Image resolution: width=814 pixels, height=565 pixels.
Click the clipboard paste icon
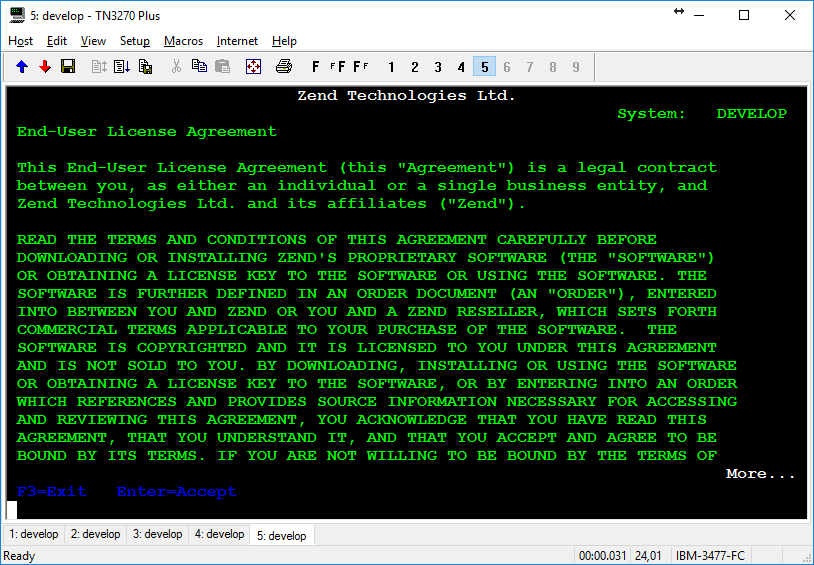[x=222, y=67]
